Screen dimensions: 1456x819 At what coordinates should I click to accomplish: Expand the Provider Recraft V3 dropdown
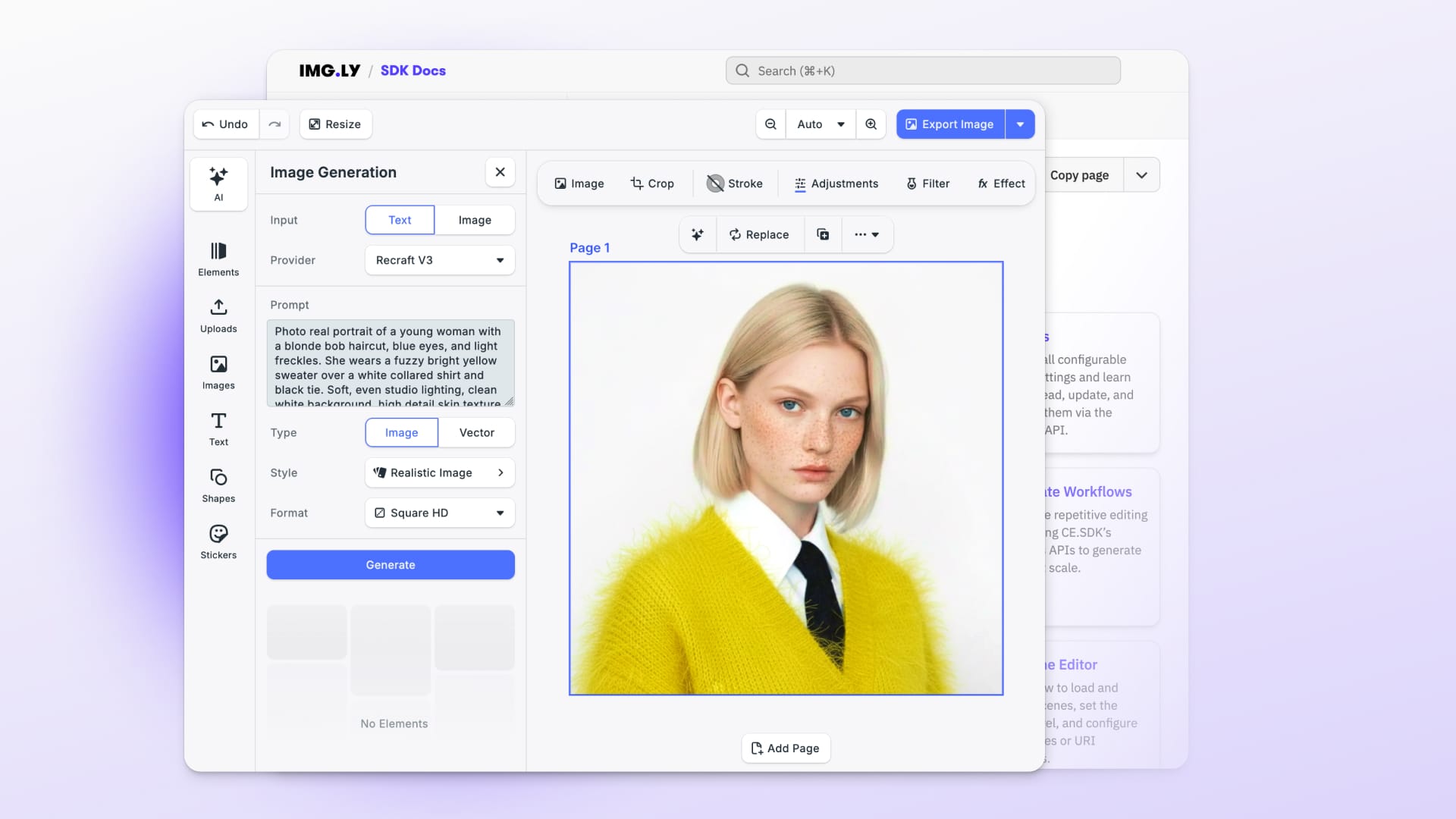point(440,260)
